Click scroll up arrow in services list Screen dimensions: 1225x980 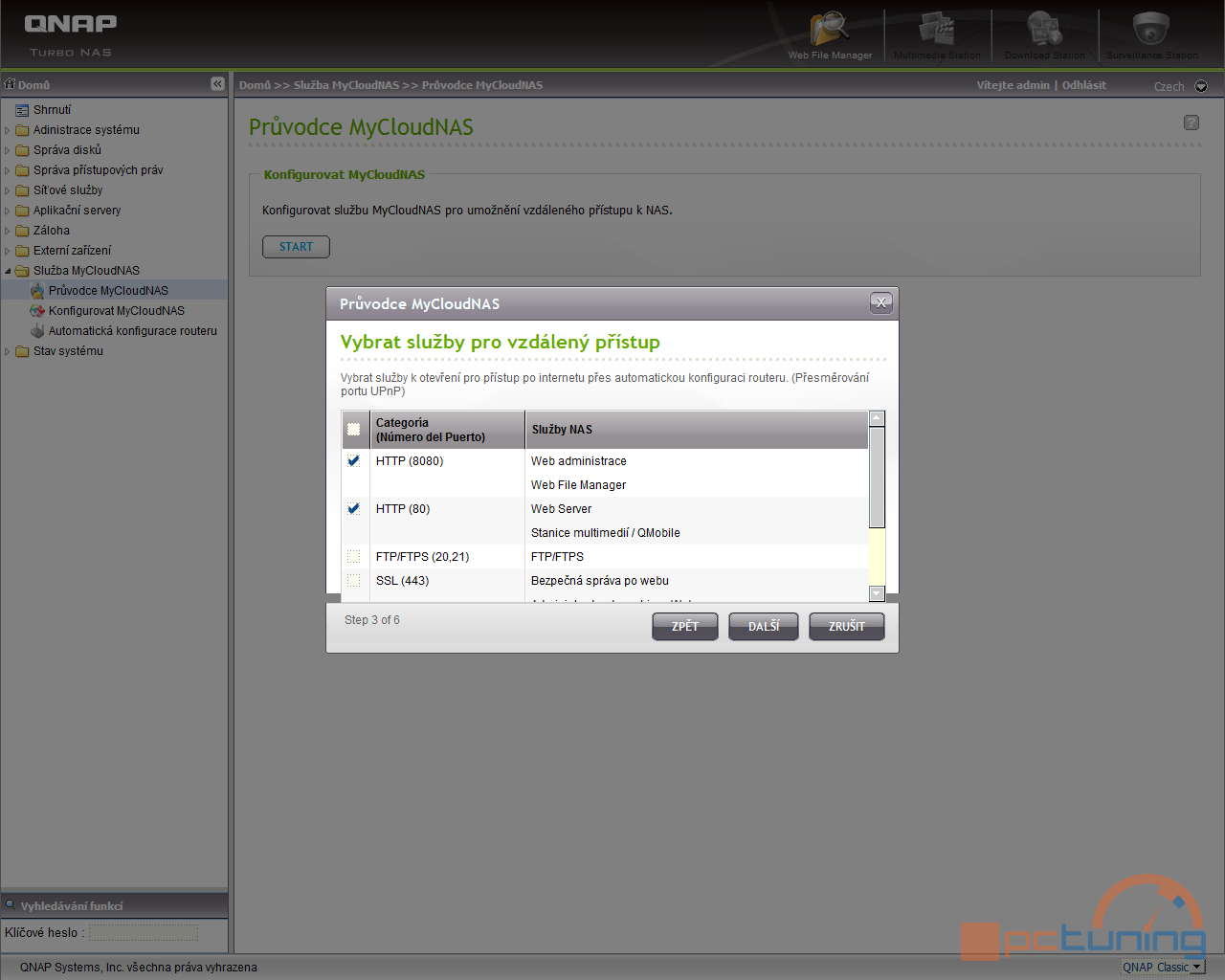tap(877, 419)
